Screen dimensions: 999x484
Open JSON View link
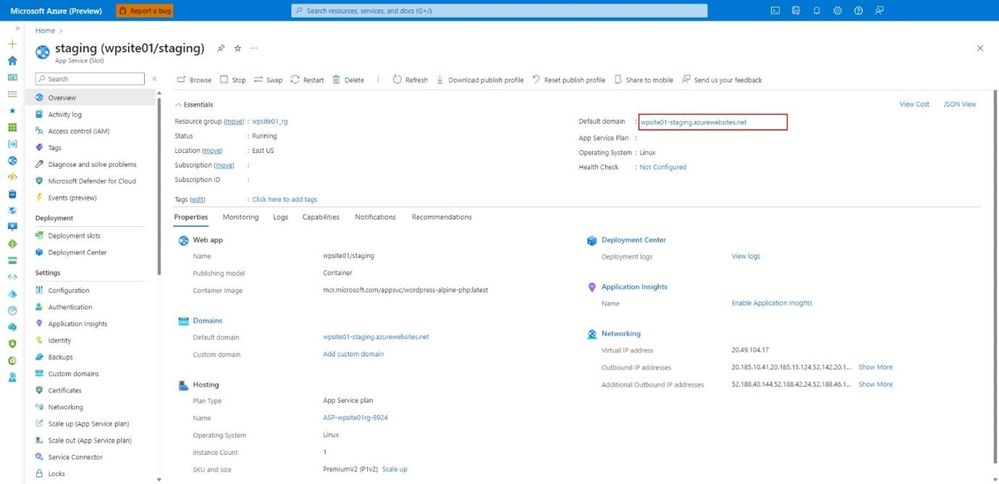959,104
